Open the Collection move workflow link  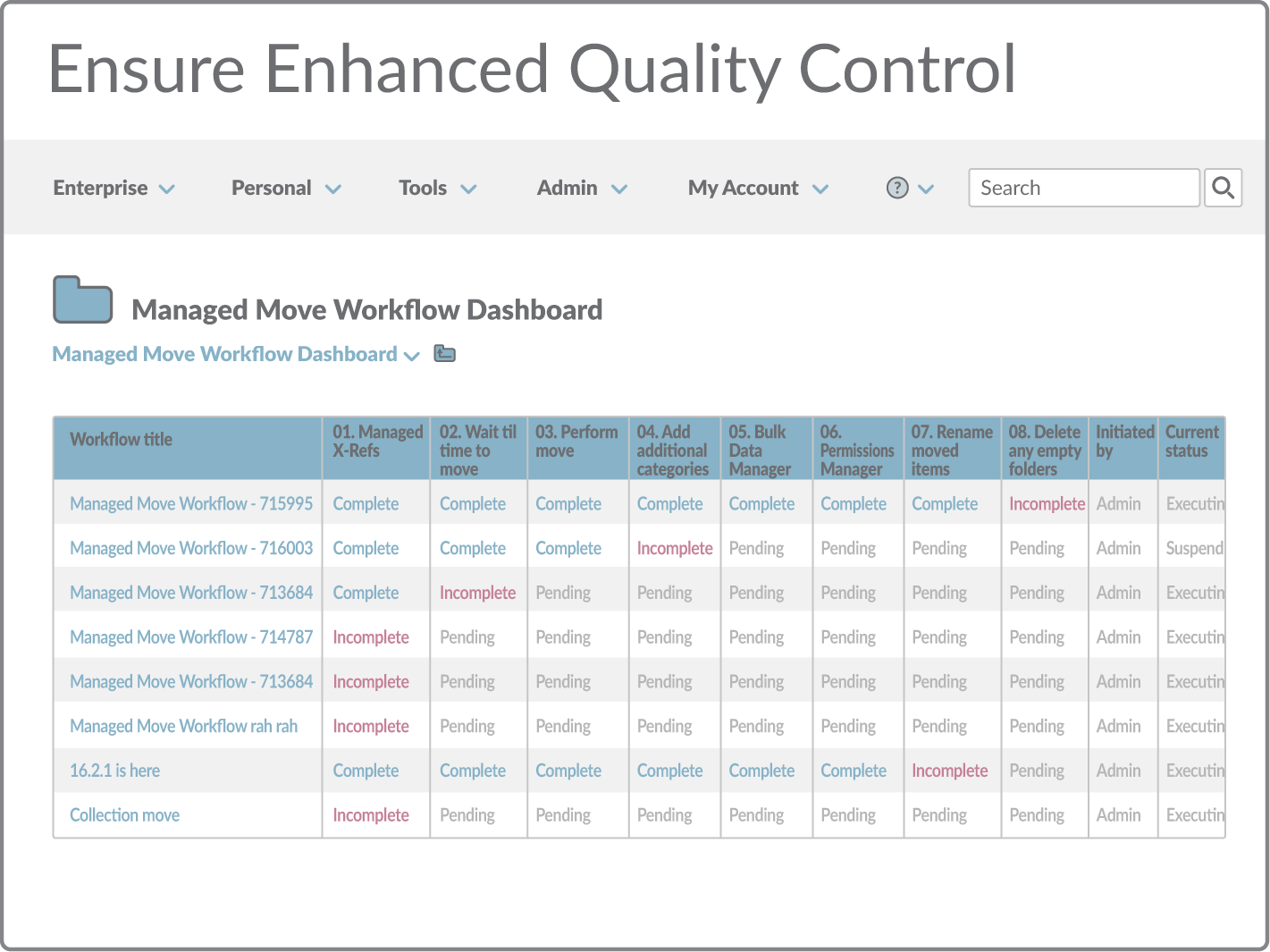point(124,815)
